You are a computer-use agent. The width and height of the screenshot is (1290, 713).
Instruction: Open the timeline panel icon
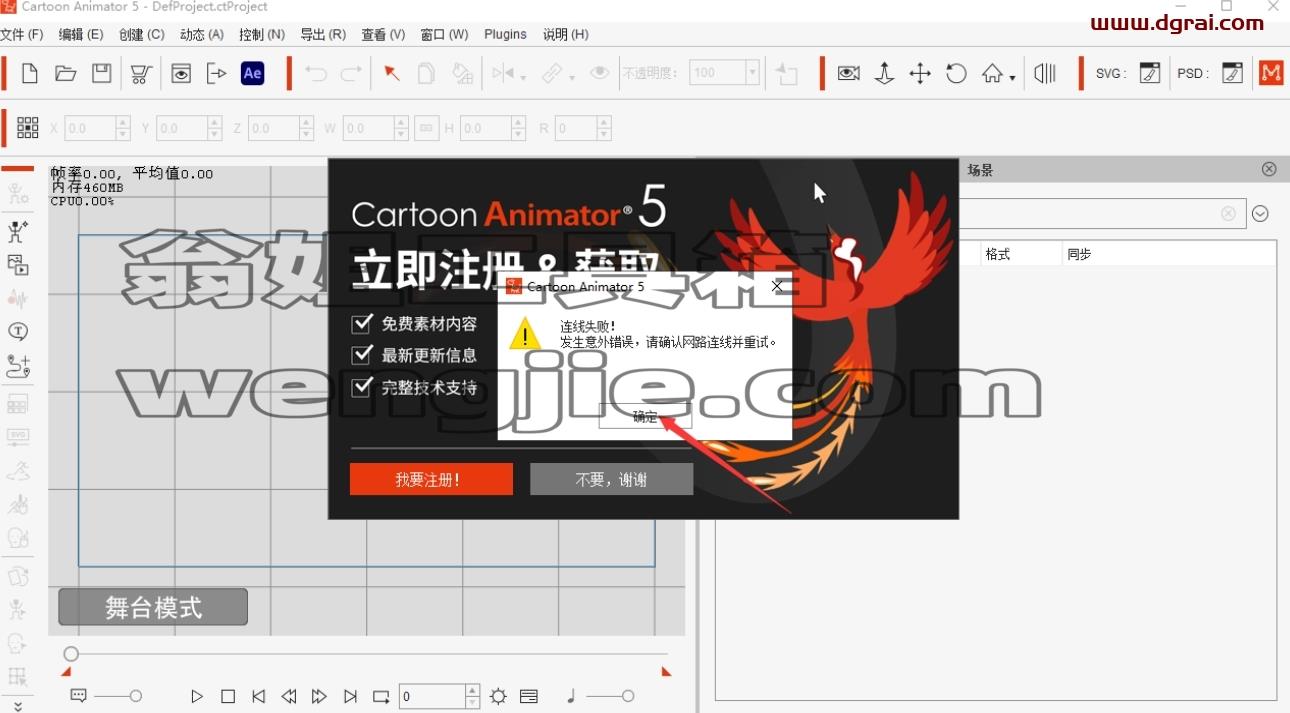(529, 696)
